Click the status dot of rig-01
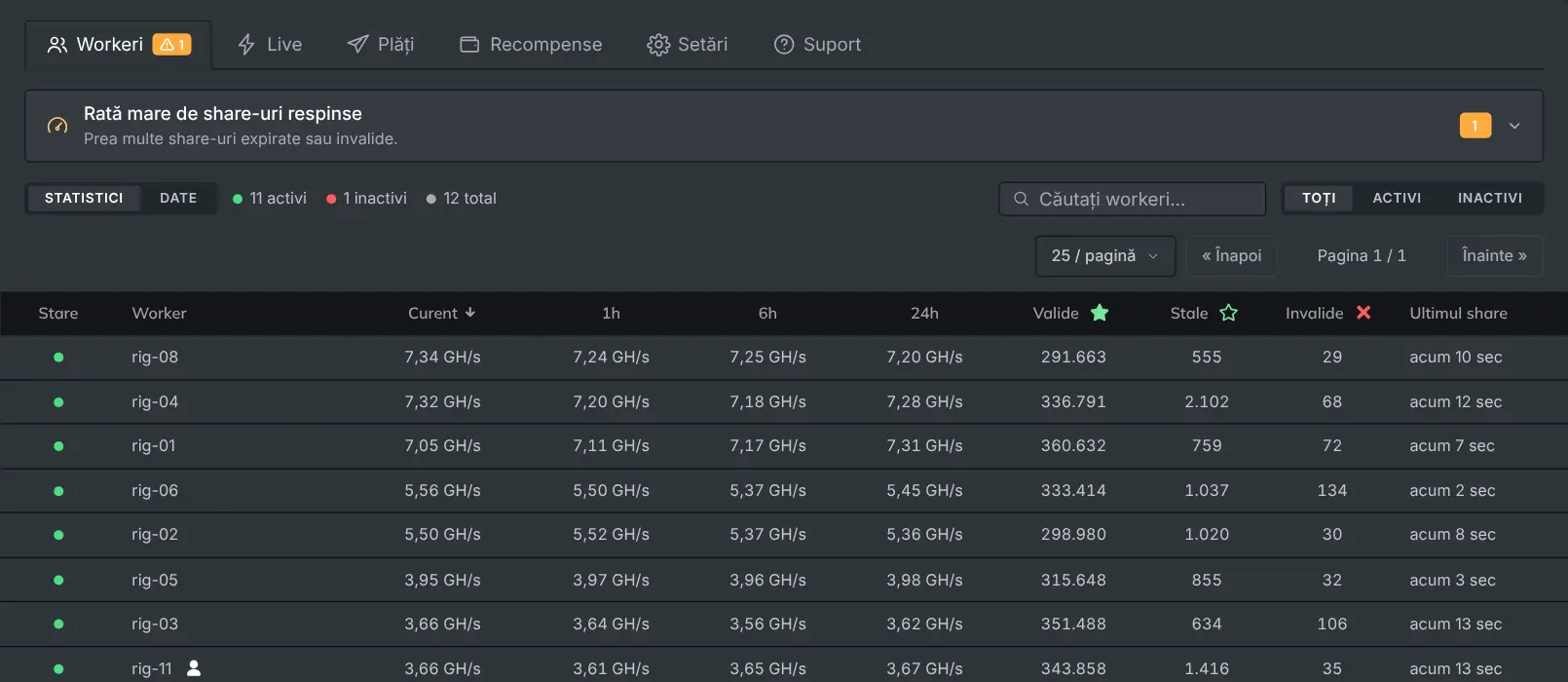Screen dimensions: 1568x682 (x=58, y=446)
